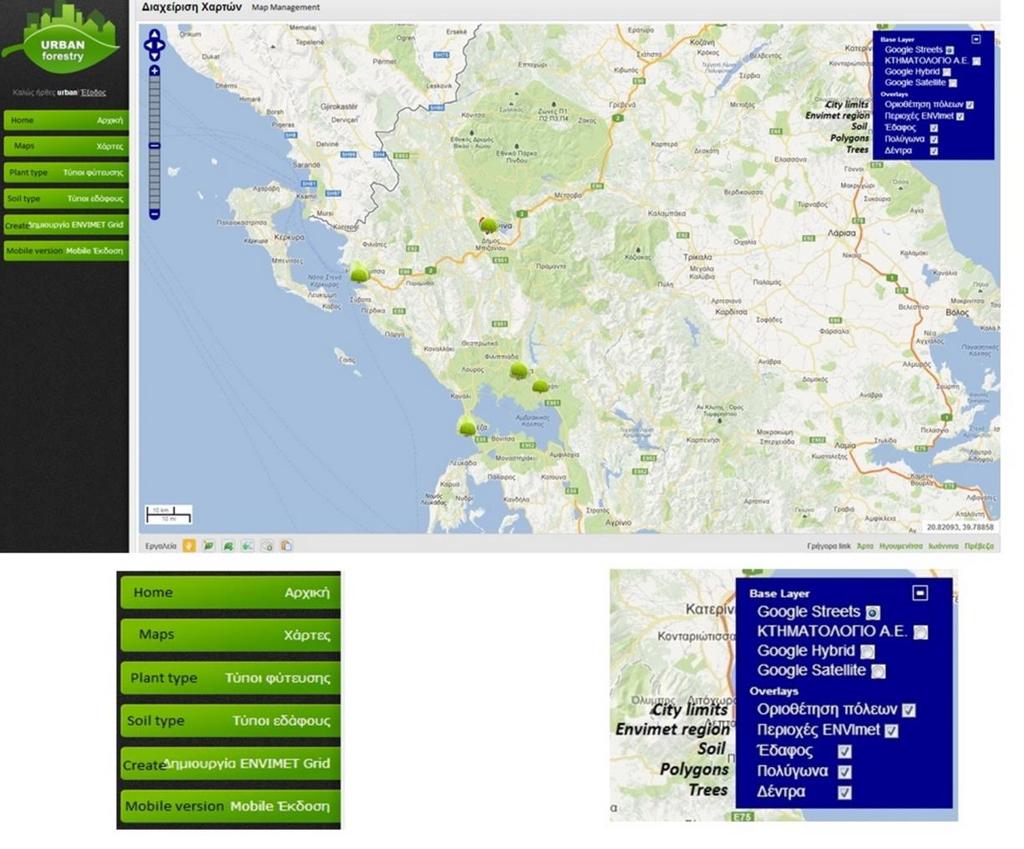Open Maps (Χάρτες) in the sidebar menu
Screen dimensions: 1024x849
tap(66, 146)
